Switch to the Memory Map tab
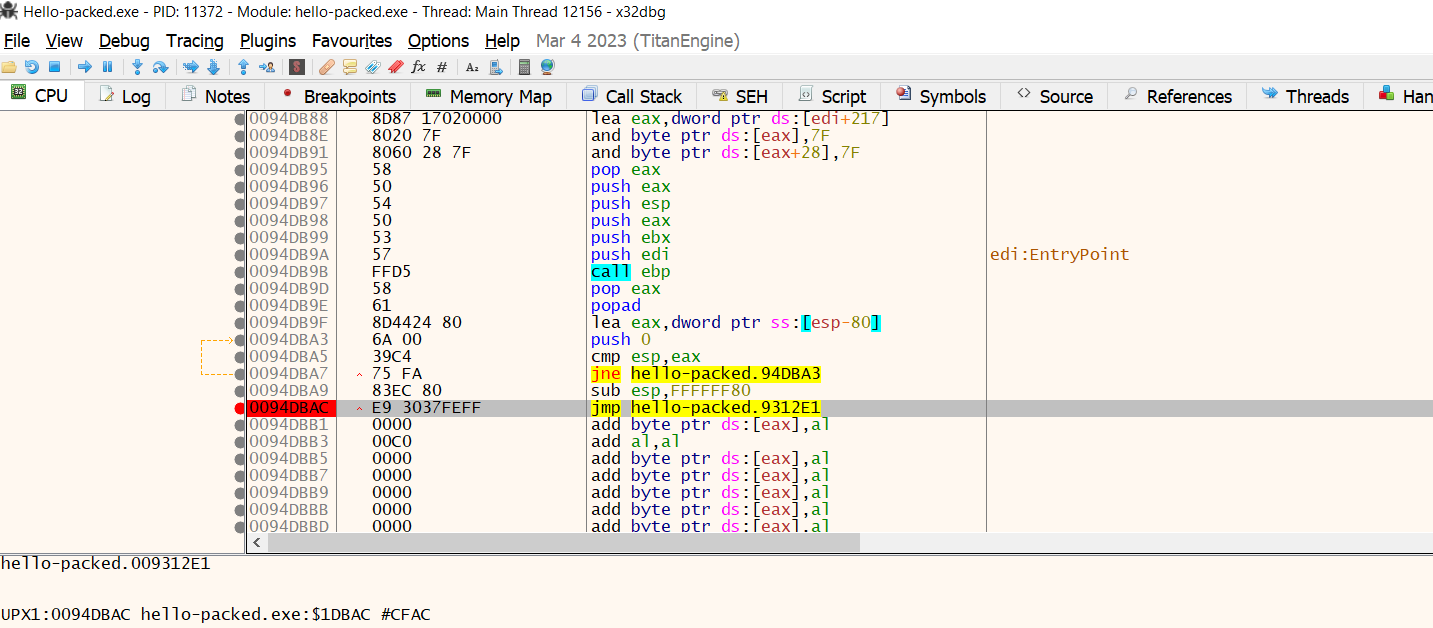1433x628 pixels. coord(488,96)
